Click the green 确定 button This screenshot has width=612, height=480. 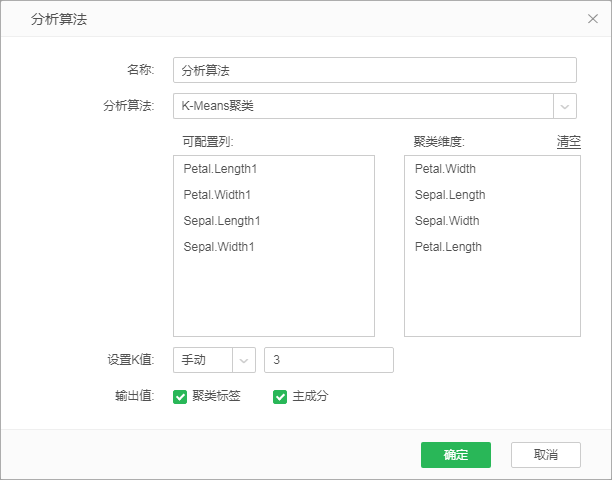455,455
